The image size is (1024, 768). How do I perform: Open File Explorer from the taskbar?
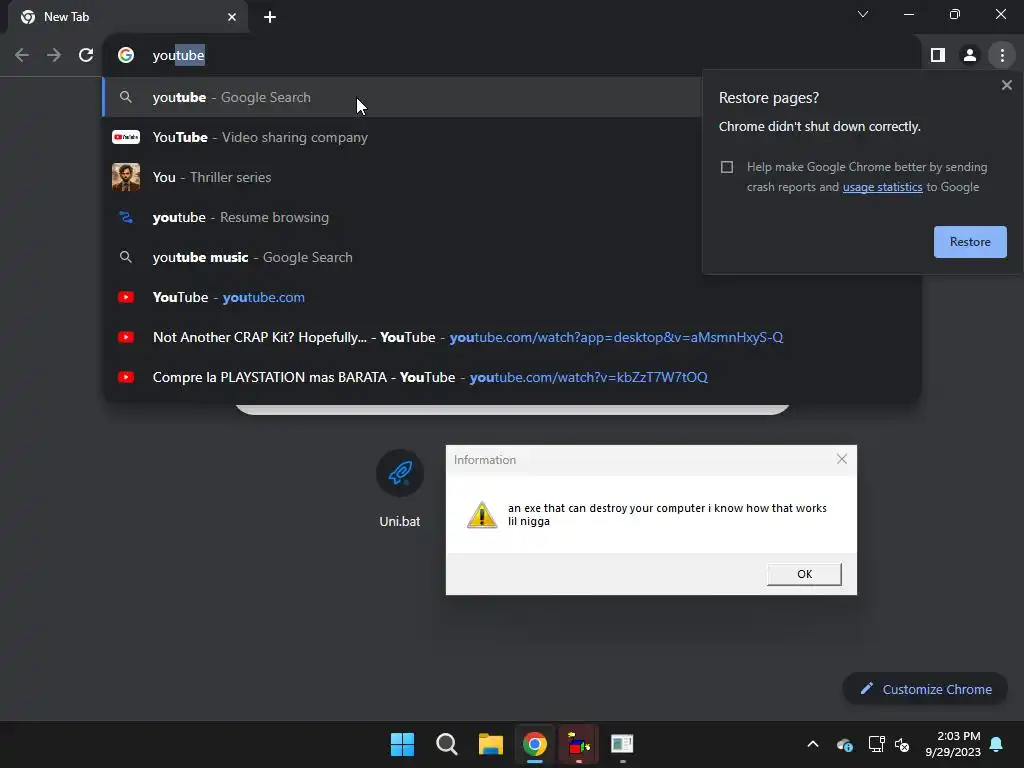coord(490,744)
